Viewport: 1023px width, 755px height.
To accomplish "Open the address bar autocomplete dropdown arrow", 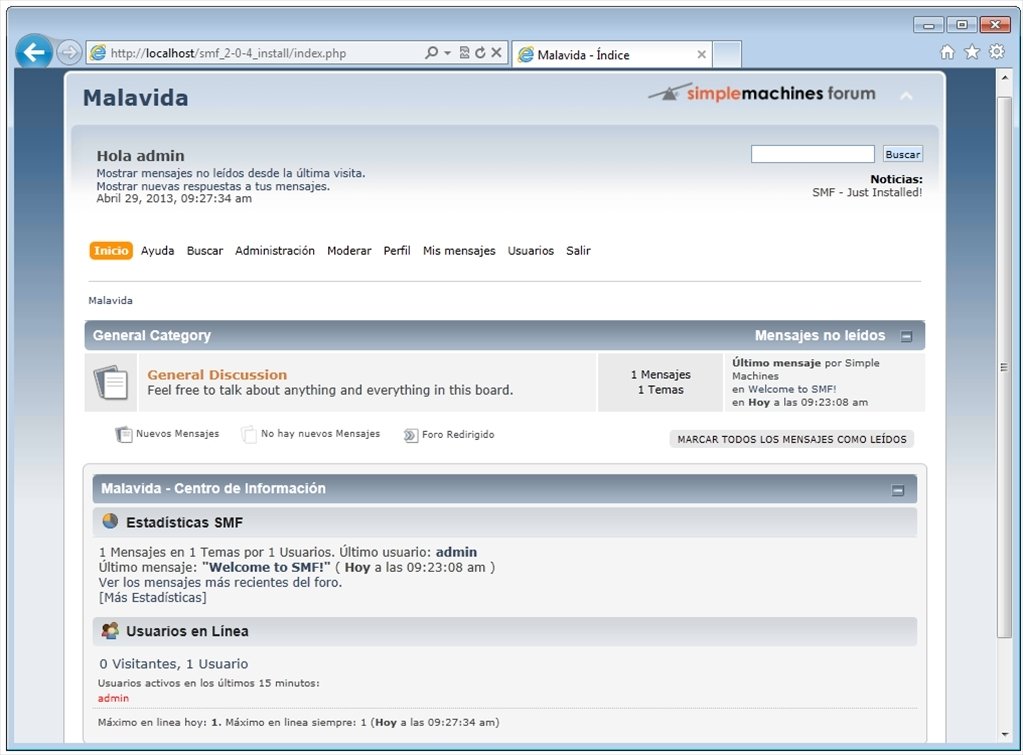I will [x=448, y=53].
